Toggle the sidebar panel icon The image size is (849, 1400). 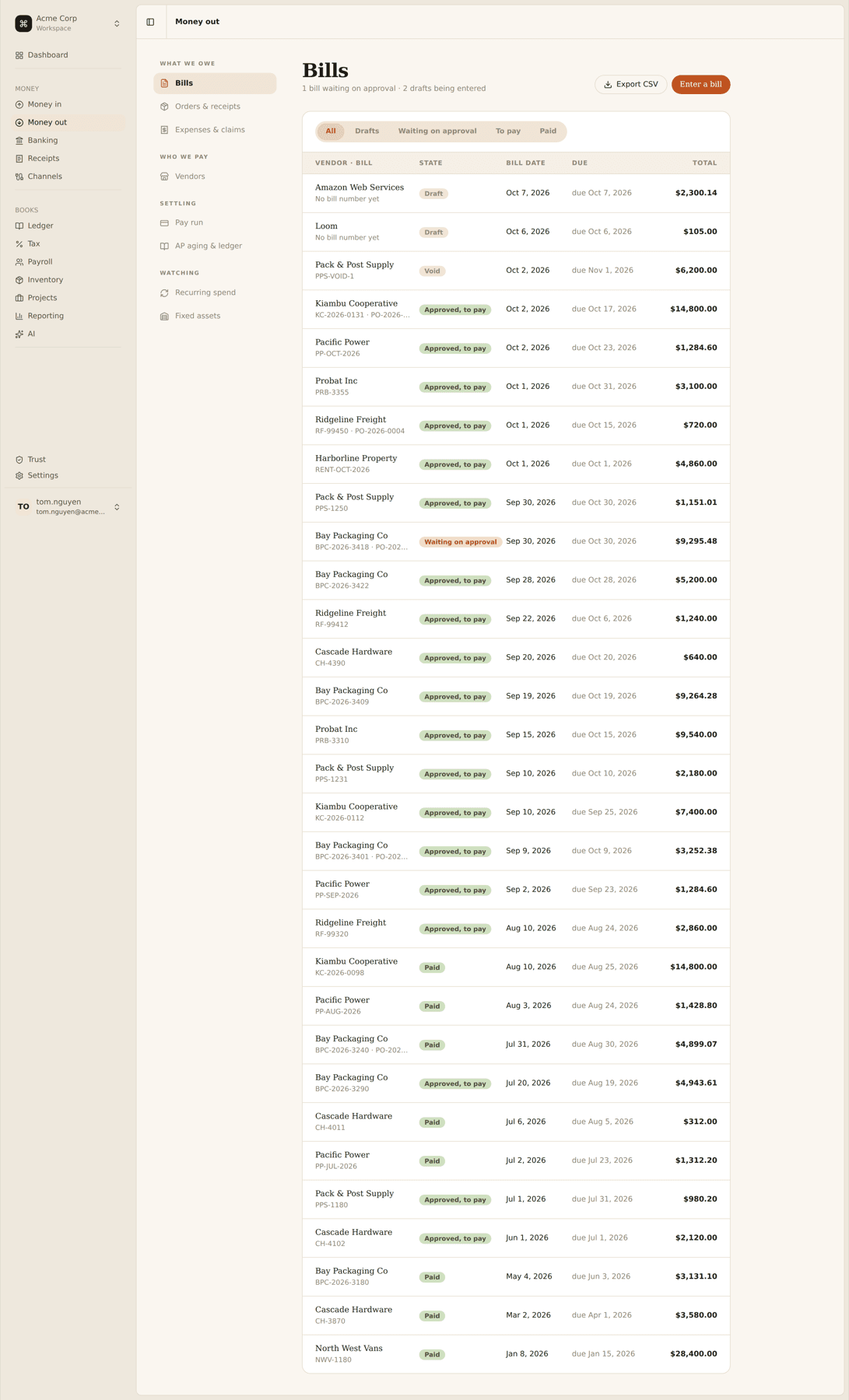(150, 22)
